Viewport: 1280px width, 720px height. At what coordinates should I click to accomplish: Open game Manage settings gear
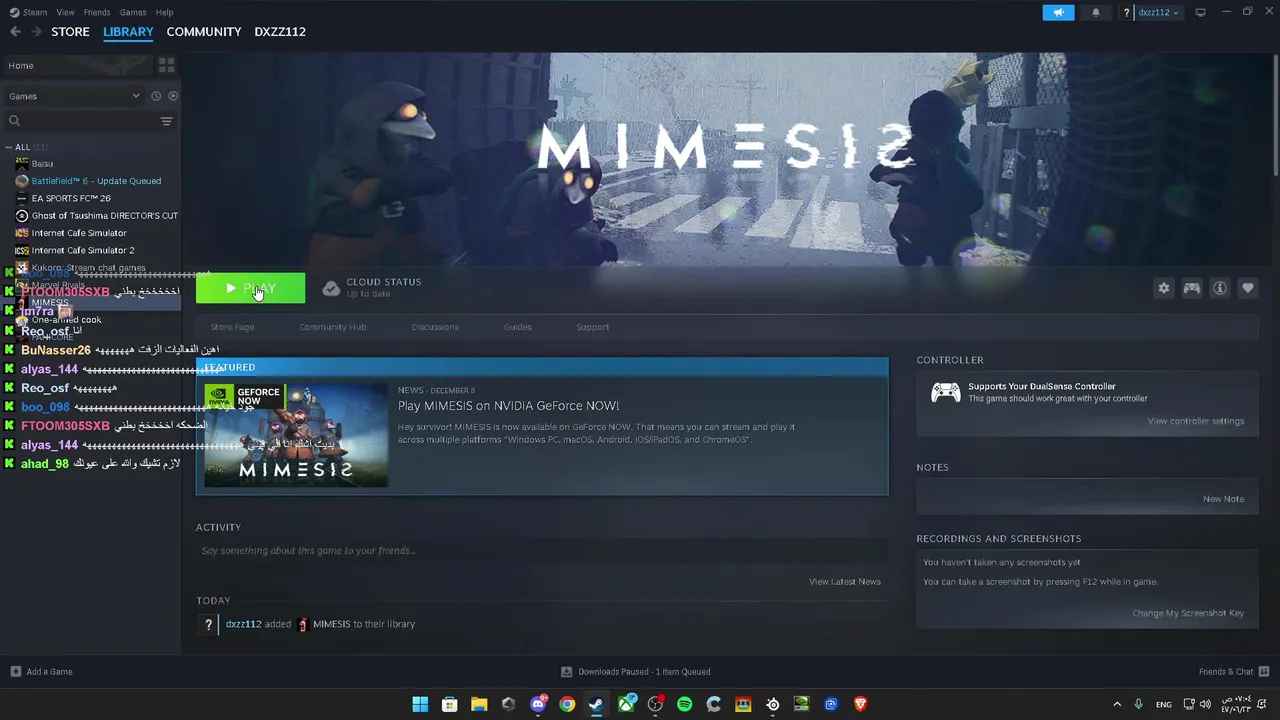coord(1163,288)
